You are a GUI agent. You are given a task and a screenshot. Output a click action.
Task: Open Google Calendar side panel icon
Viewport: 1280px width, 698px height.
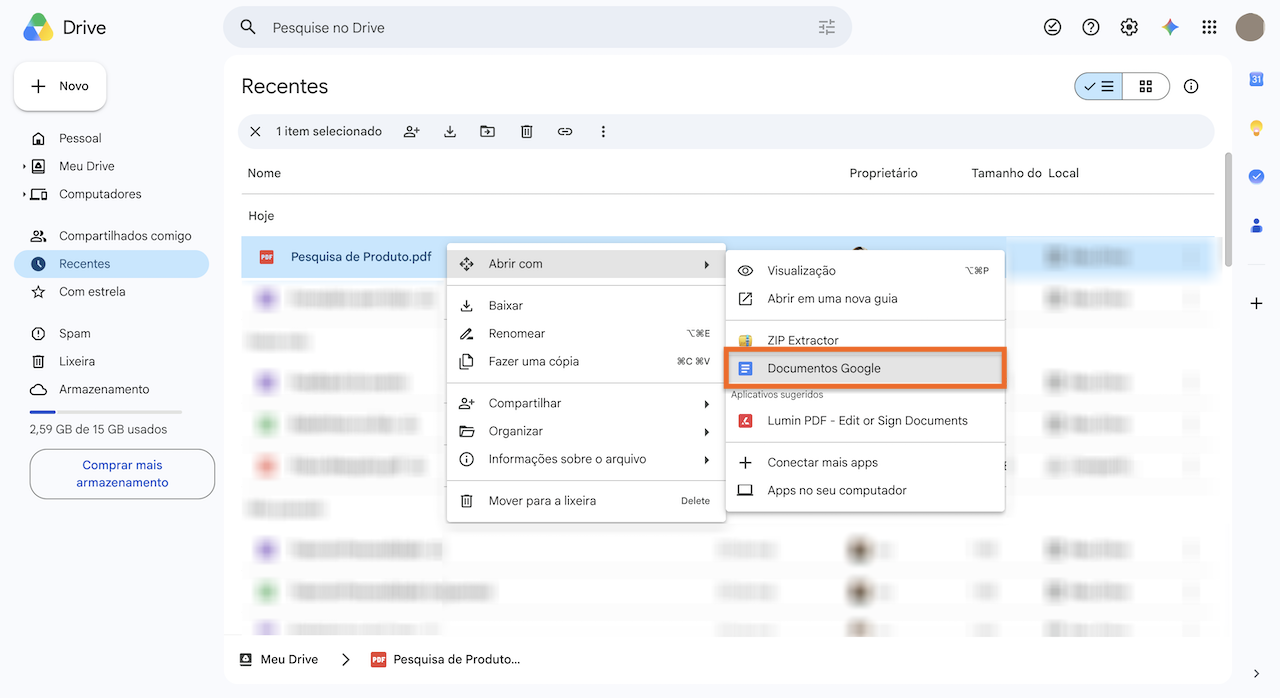(x=1256, y=79)
